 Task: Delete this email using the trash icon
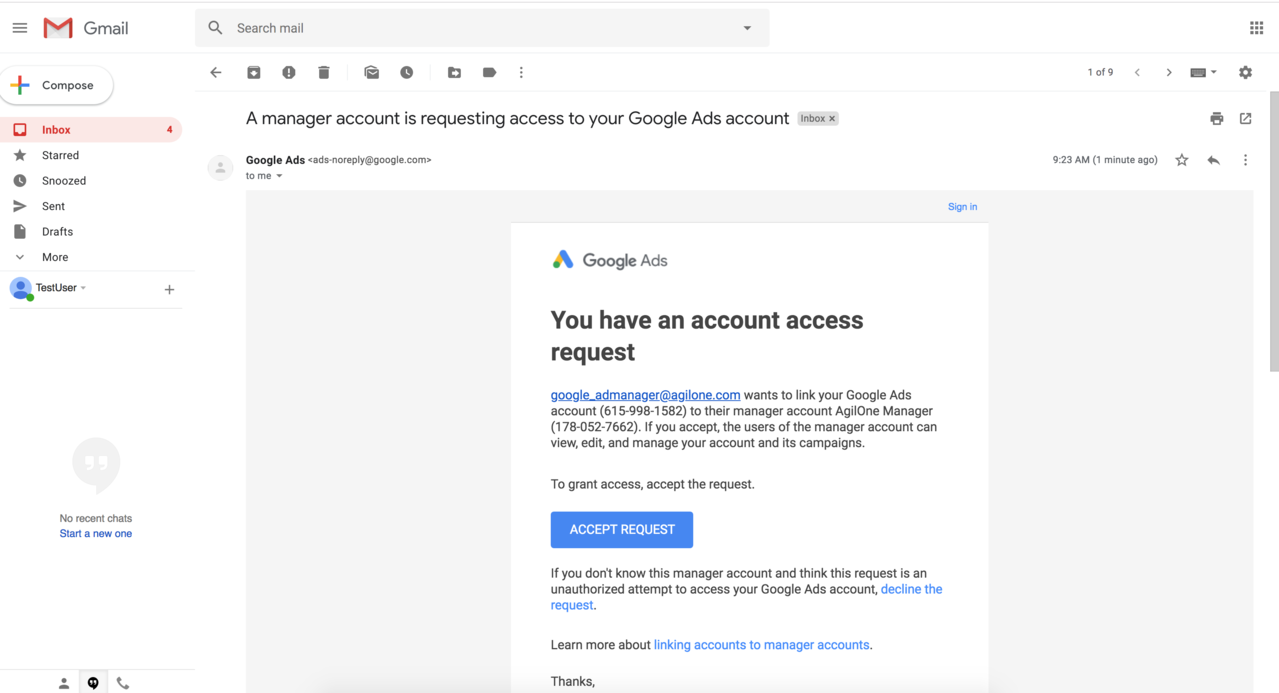[324, 73]
